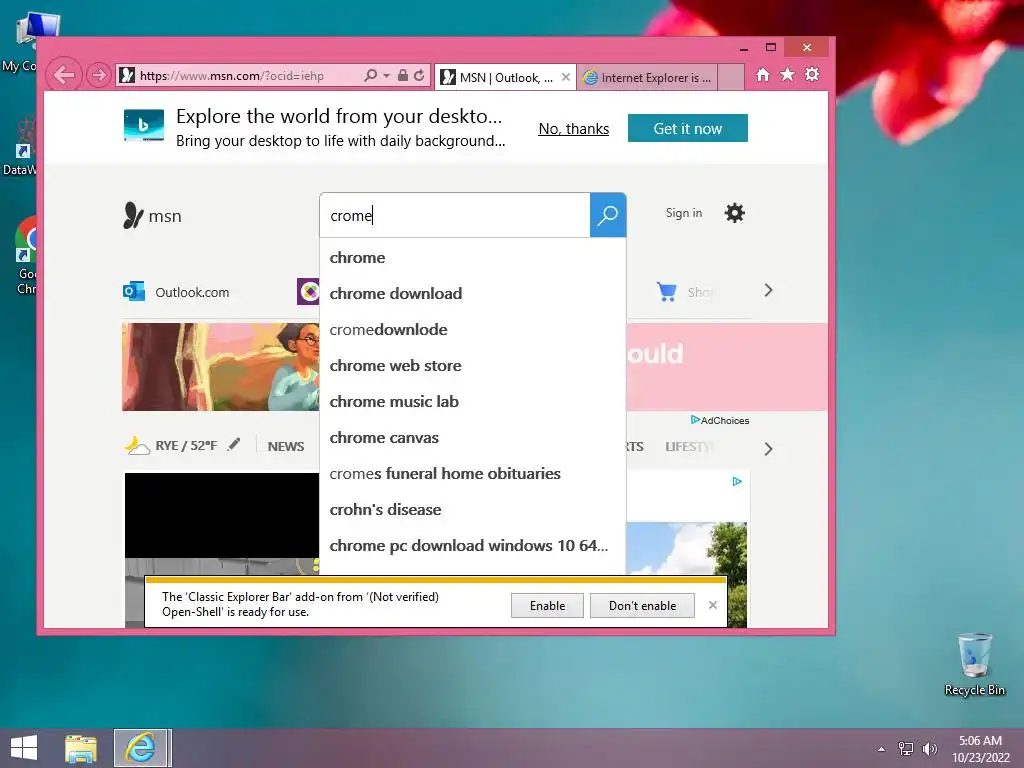Click the network tray icon
Viewport: 1024px width, 768px height.
click(x=906, y=748)
